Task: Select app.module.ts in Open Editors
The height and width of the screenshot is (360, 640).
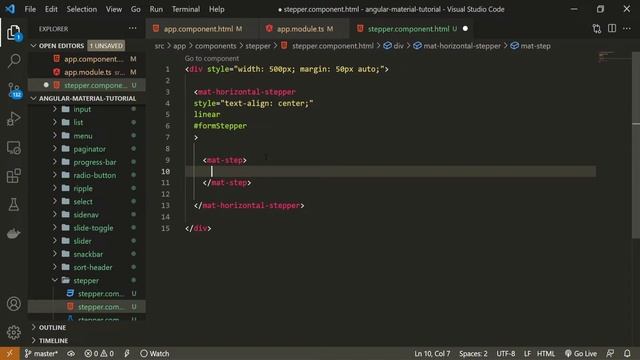Action: [x=87, y=72]
